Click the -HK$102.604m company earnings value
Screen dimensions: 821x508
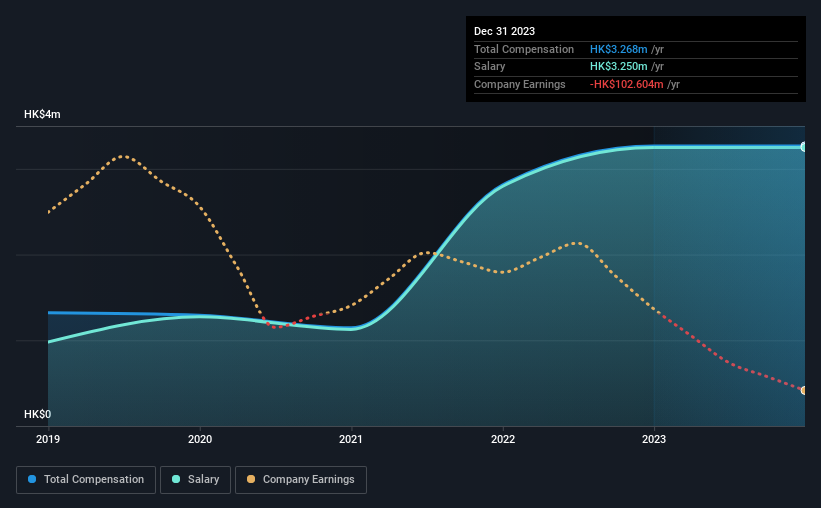pyautogui.click(x=626, y=84)
